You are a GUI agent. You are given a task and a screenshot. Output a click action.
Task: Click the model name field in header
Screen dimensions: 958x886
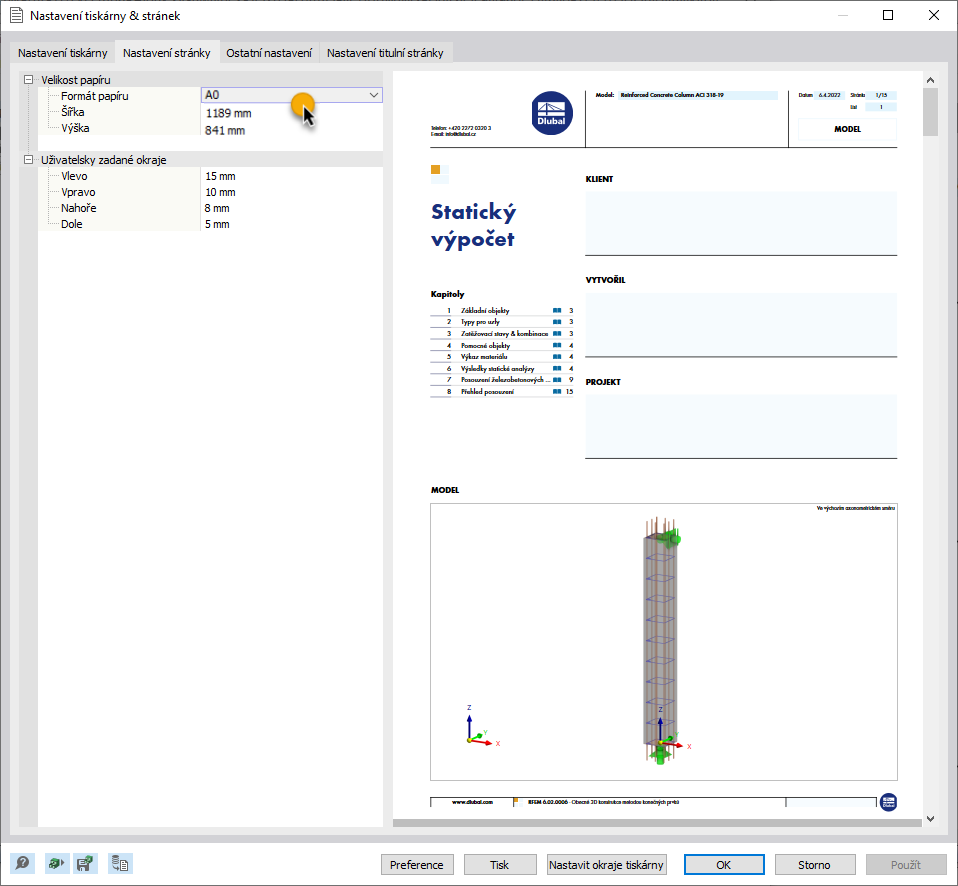(698, 95)
